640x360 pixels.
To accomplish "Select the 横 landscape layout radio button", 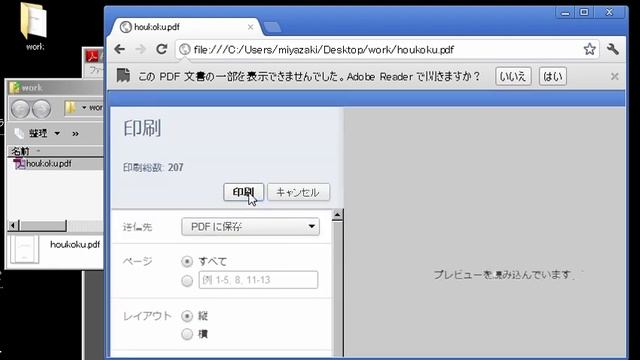I will (x=187, y=334).
